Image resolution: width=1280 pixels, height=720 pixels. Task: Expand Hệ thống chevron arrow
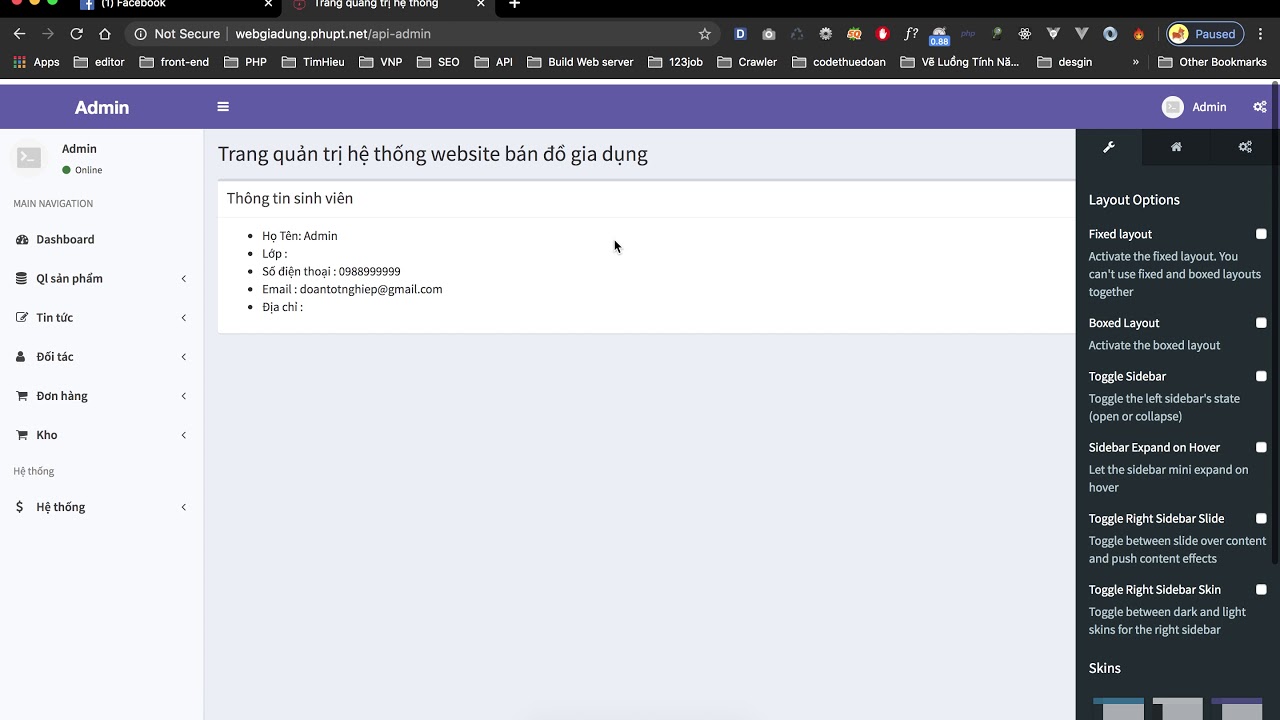point(184,507)
